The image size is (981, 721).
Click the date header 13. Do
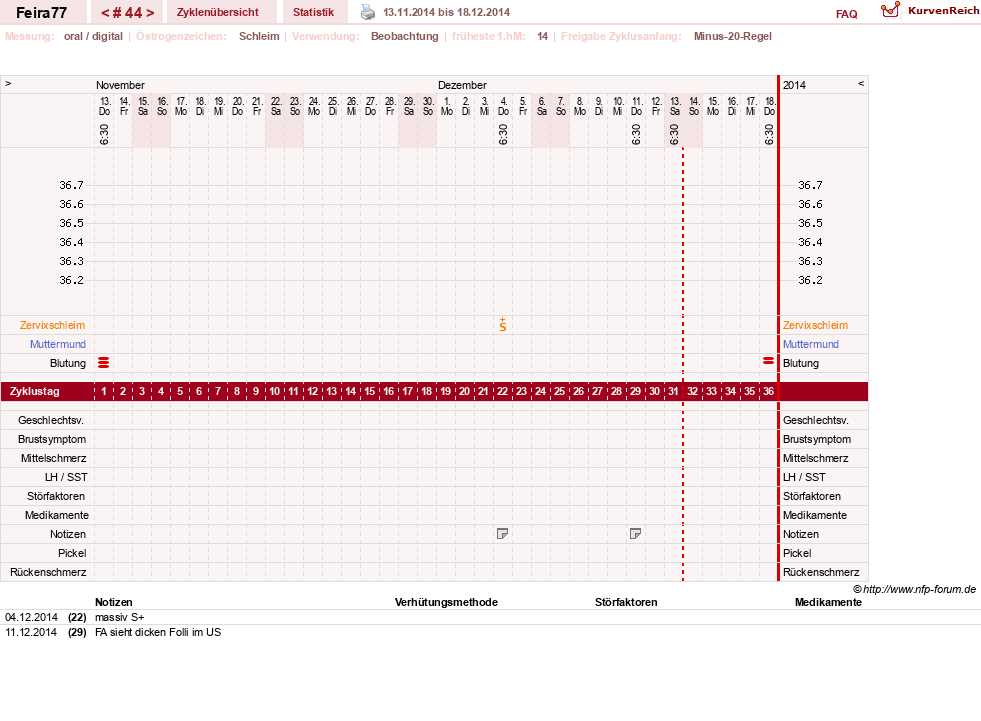point(104,106)
